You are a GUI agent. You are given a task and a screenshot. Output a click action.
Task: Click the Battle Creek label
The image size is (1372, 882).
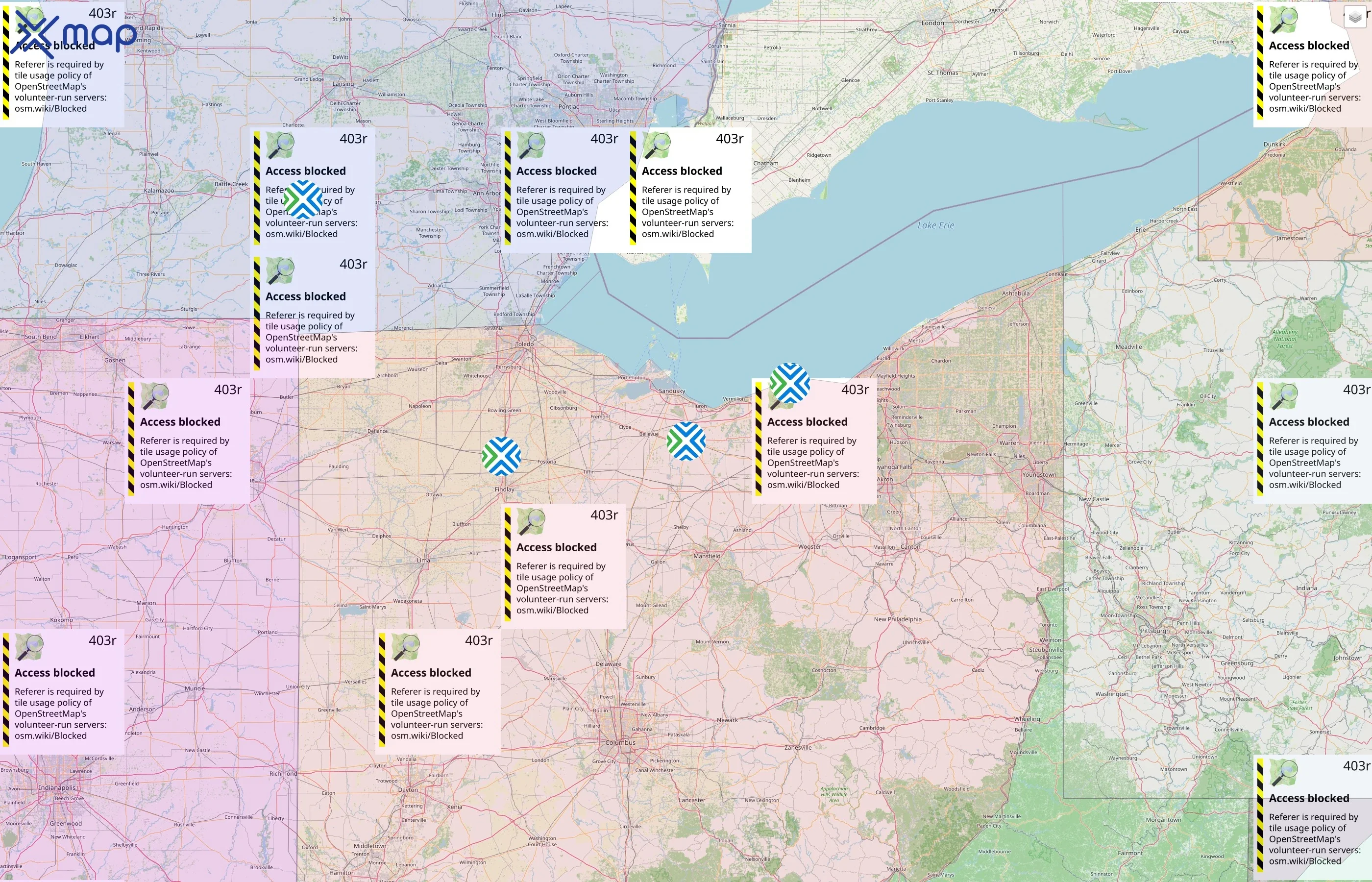231,184
